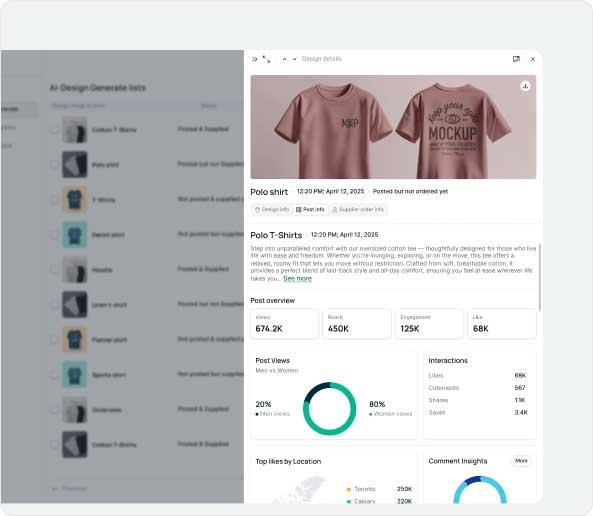Open More in Comment Insights card

[521, 461]
